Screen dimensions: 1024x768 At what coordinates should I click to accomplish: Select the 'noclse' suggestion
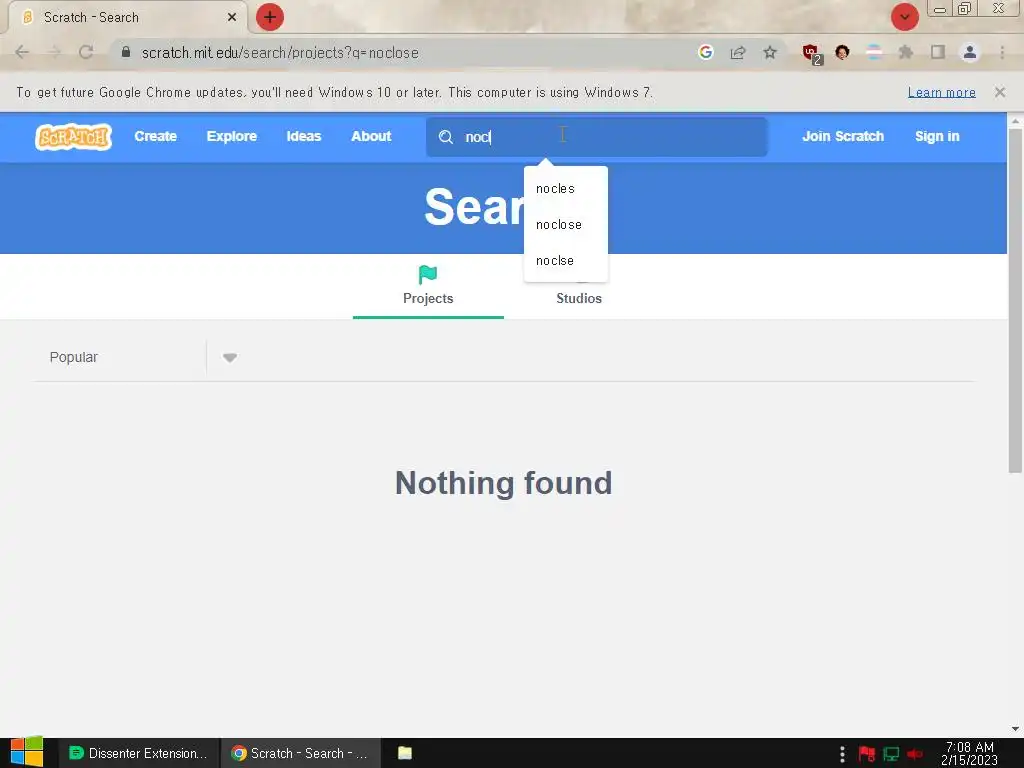[x=566, y=261]
